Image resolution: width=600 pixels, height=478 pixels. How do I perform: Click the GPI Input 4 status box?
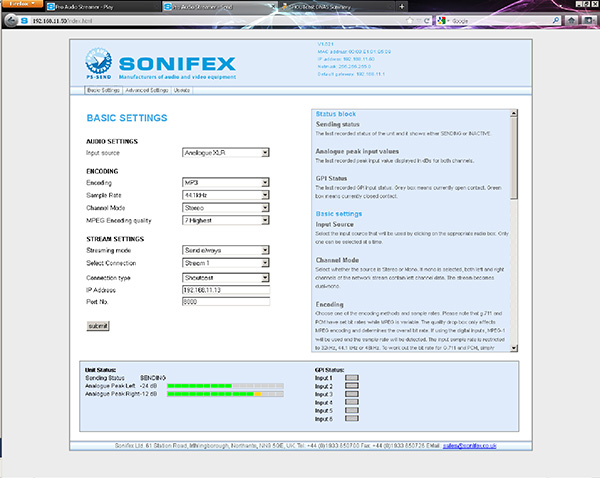point(352,402)
